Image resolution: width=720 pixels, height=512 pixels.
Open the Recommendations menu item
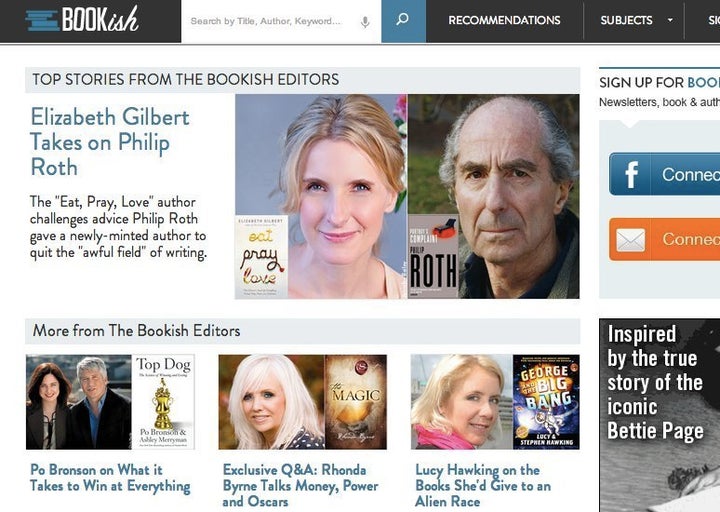pyautogui.click(x=504, y=20)
